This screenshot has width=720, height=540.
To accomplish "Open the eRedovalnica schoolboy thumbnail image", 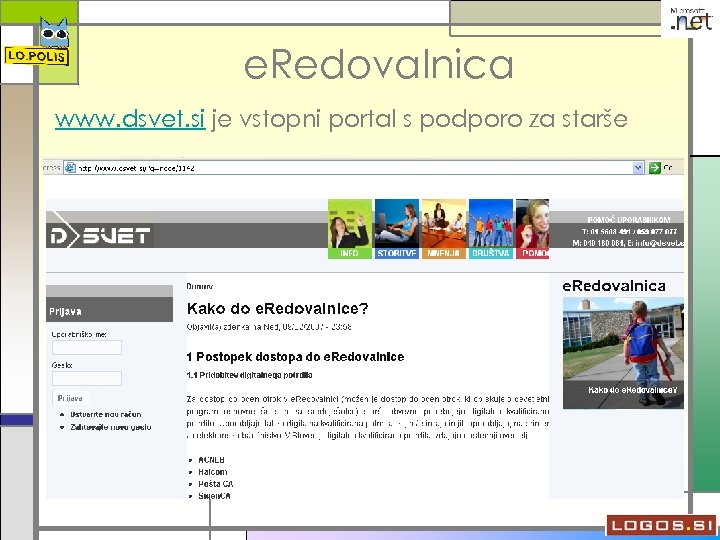I will click(x=623, y=353).
